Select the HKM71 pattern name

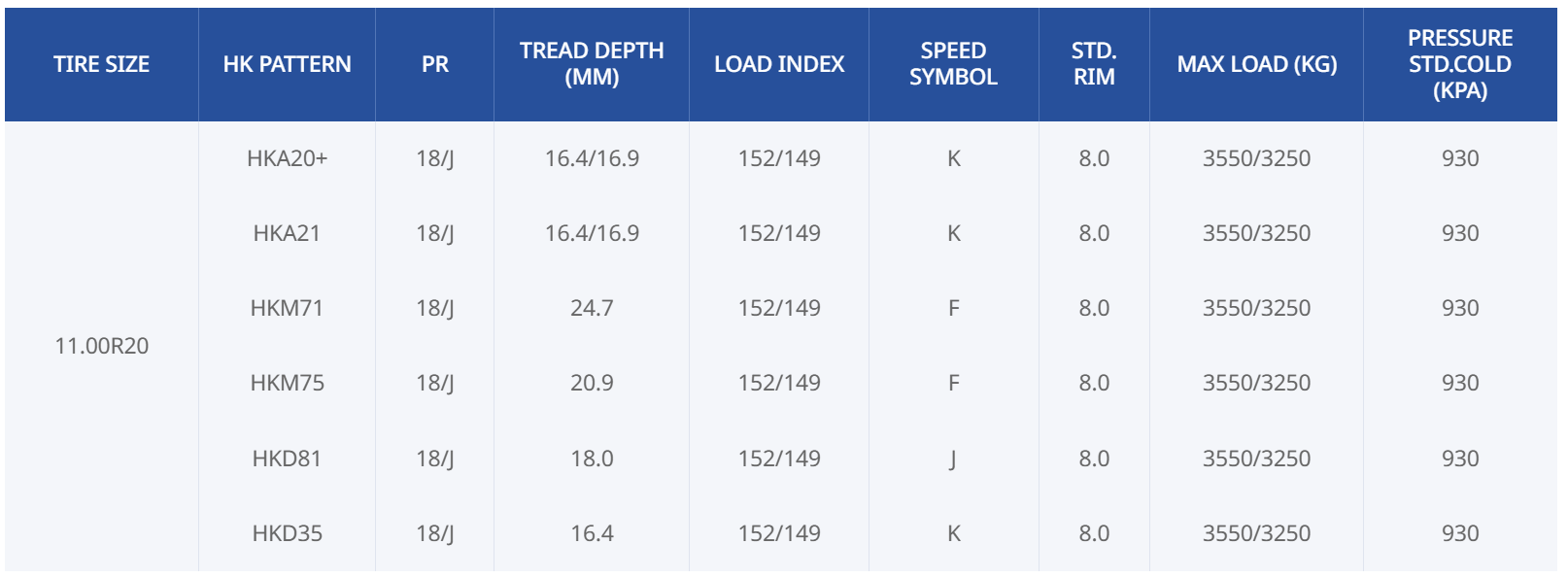(287, 308)
